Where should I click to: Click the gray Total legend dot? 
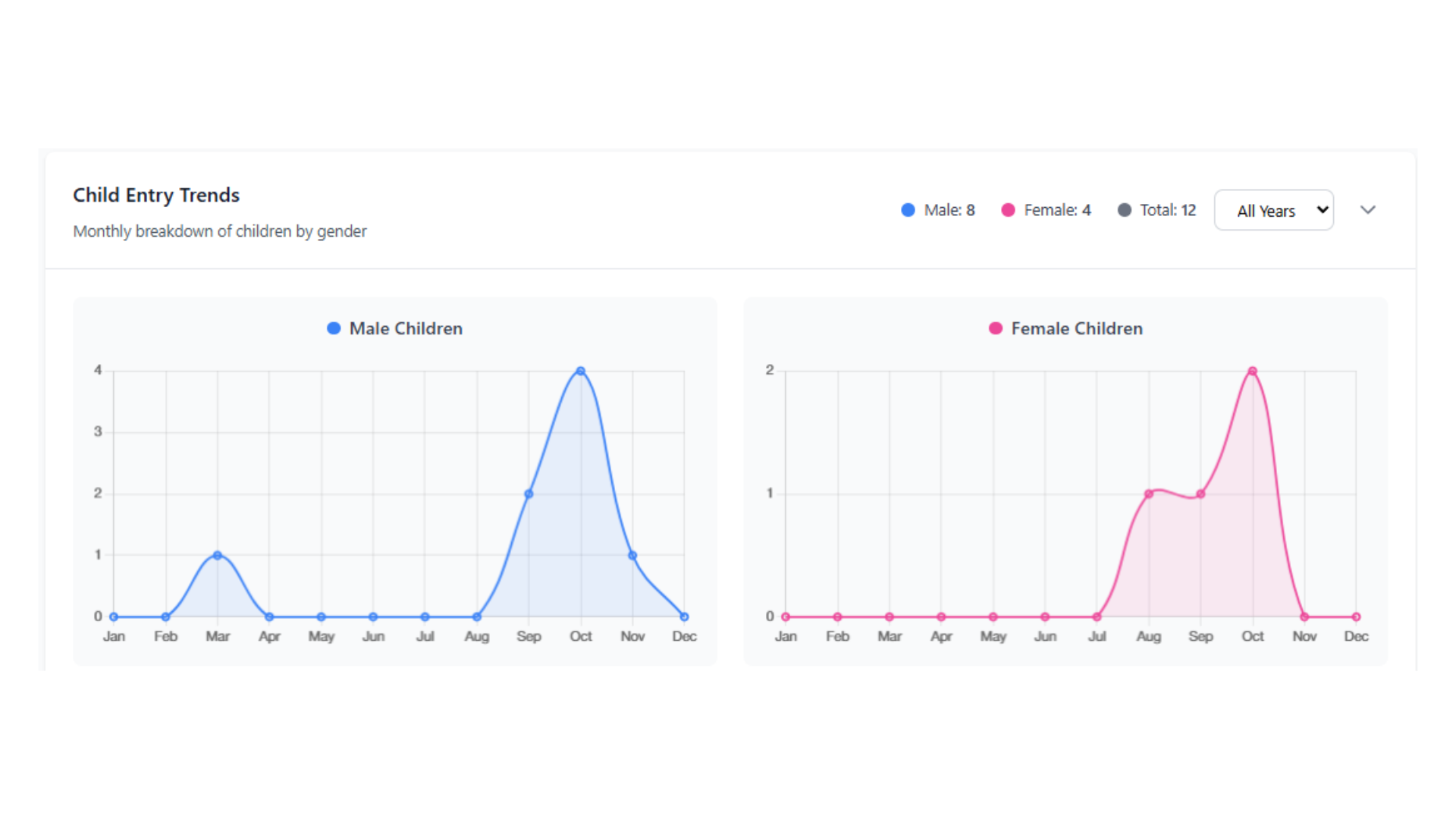1125,210
